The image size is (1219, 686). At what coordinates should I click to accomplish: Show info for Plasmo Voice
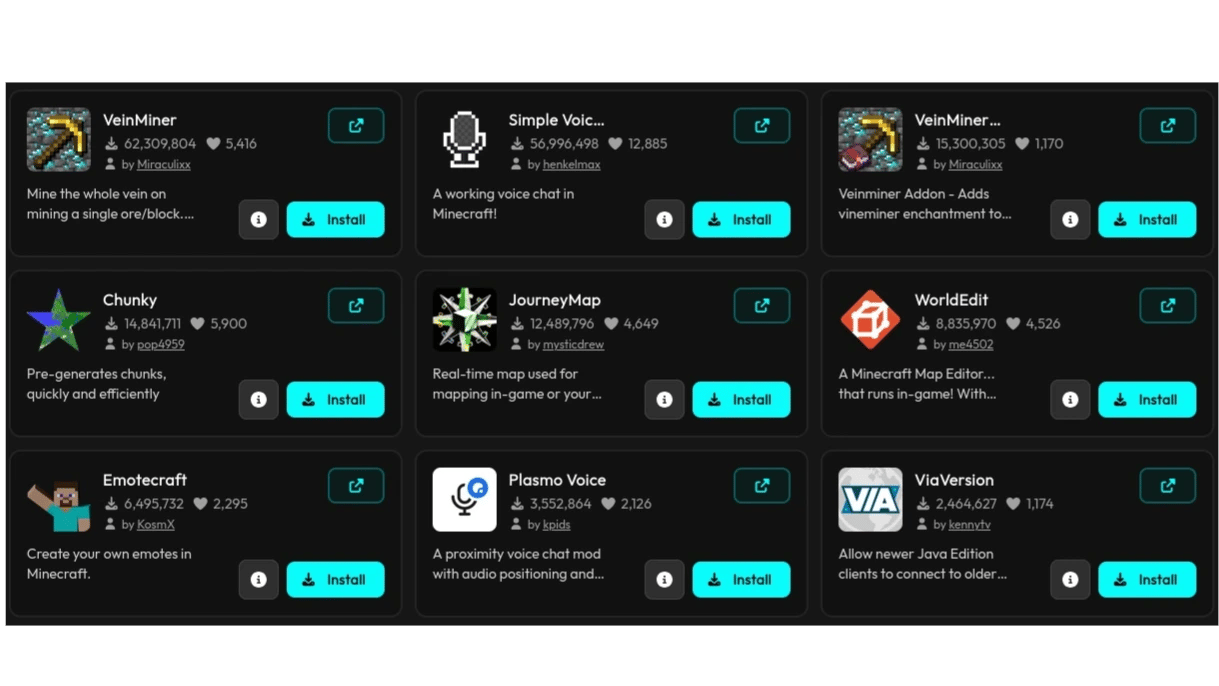665,580
